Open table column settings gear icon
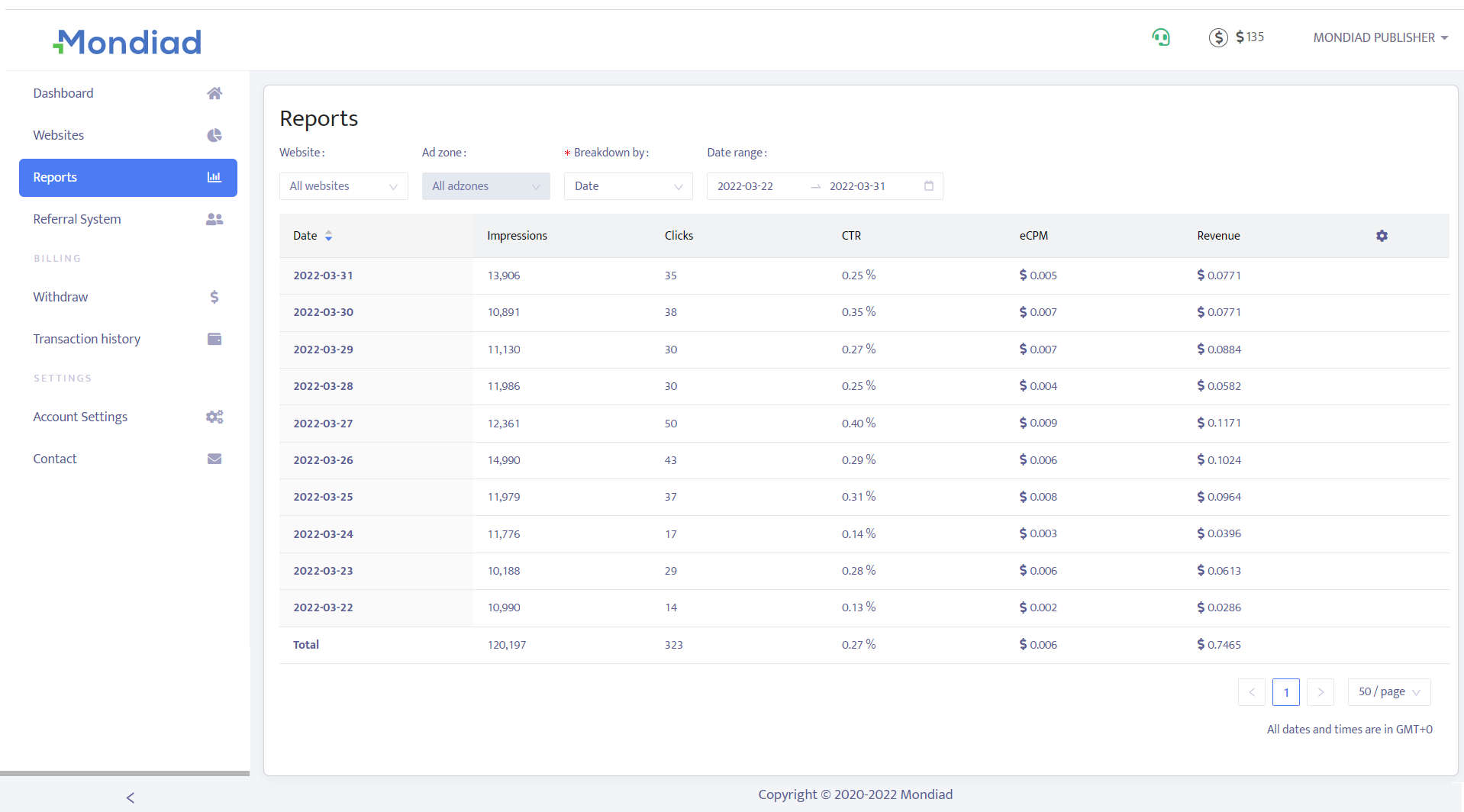 pyautogui.click(x=1382, y=236)
